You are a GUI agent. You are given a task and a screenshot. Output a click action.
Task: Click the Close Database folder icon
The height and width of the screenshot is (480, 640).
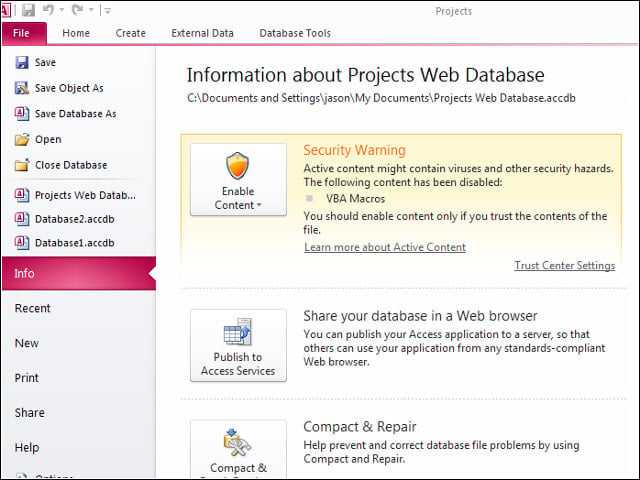(22, 165)
